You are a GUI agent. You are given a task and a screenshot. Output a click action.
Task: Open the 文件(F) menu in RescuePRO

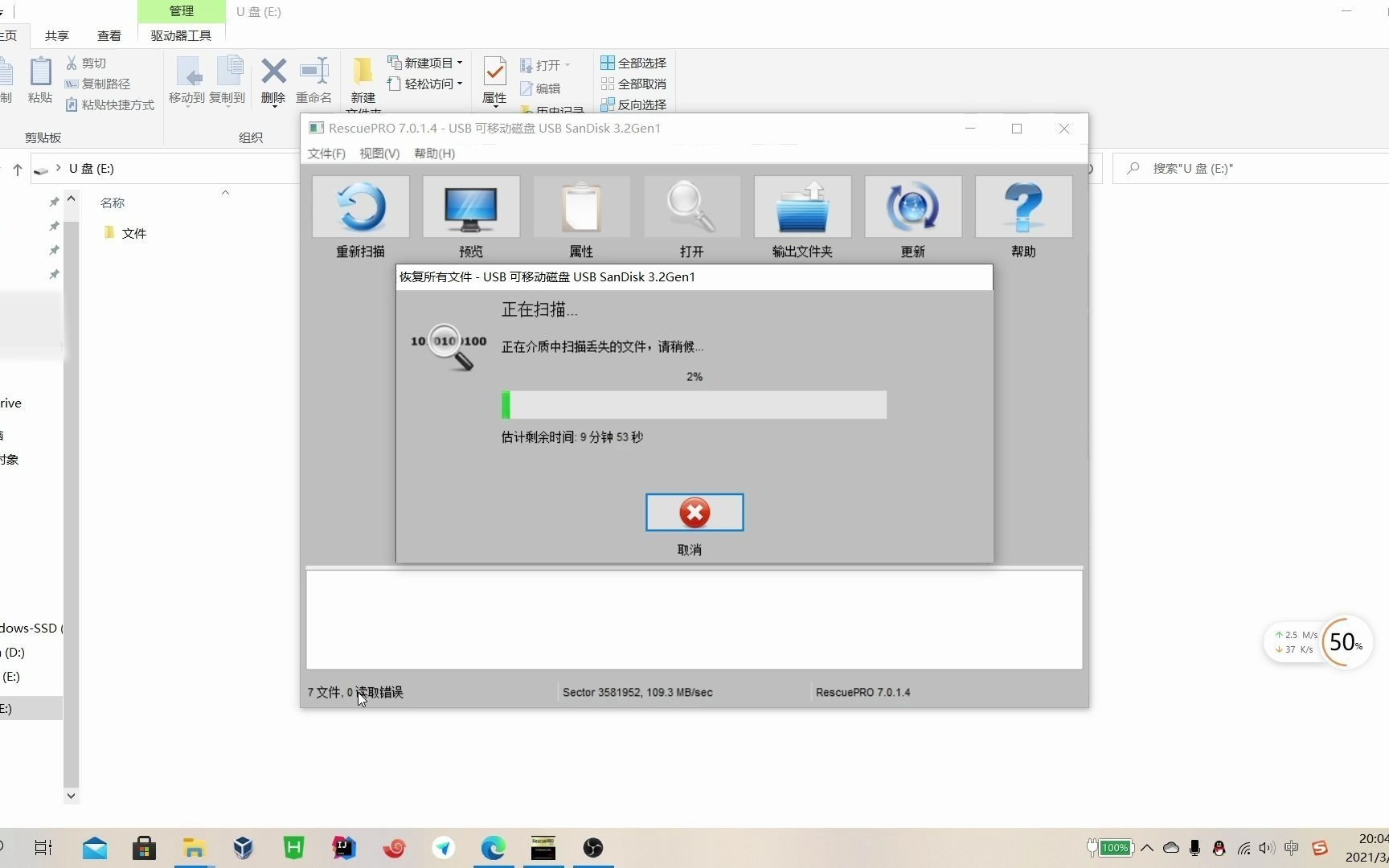pos(326,154)
